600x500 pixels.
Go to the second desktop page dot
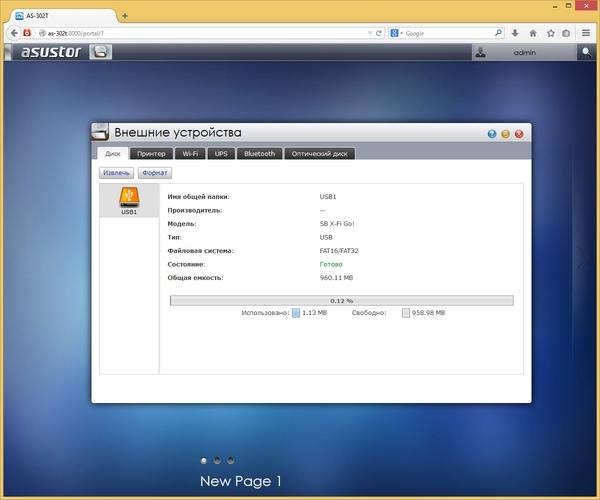pyautogui.click(x=217, y=461)
